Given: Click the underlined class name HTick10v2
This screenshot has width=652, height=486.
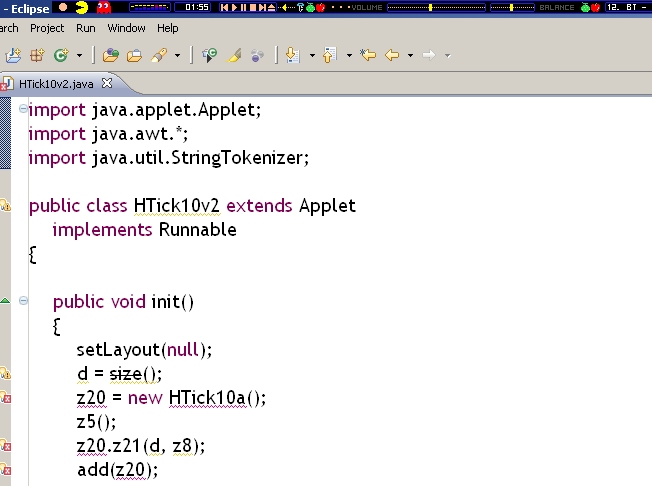Looking at the screenshot, I should coord(177,206).
